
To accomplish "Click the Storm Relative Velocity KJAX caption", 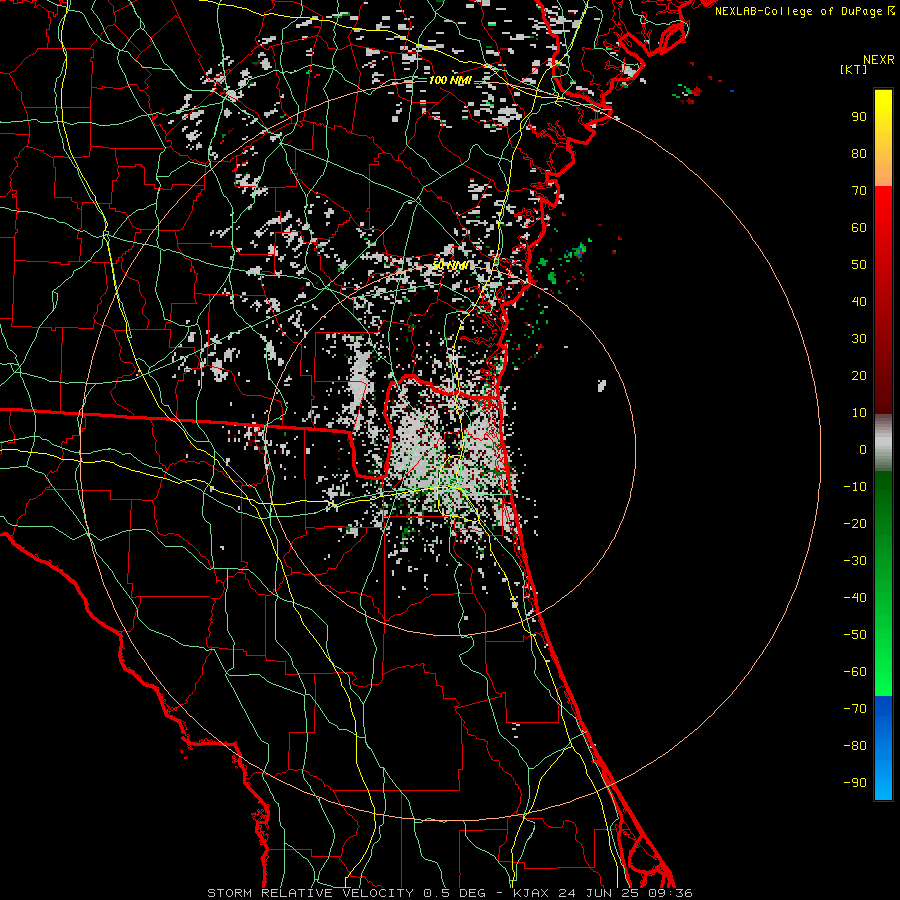I will (450, 893).
